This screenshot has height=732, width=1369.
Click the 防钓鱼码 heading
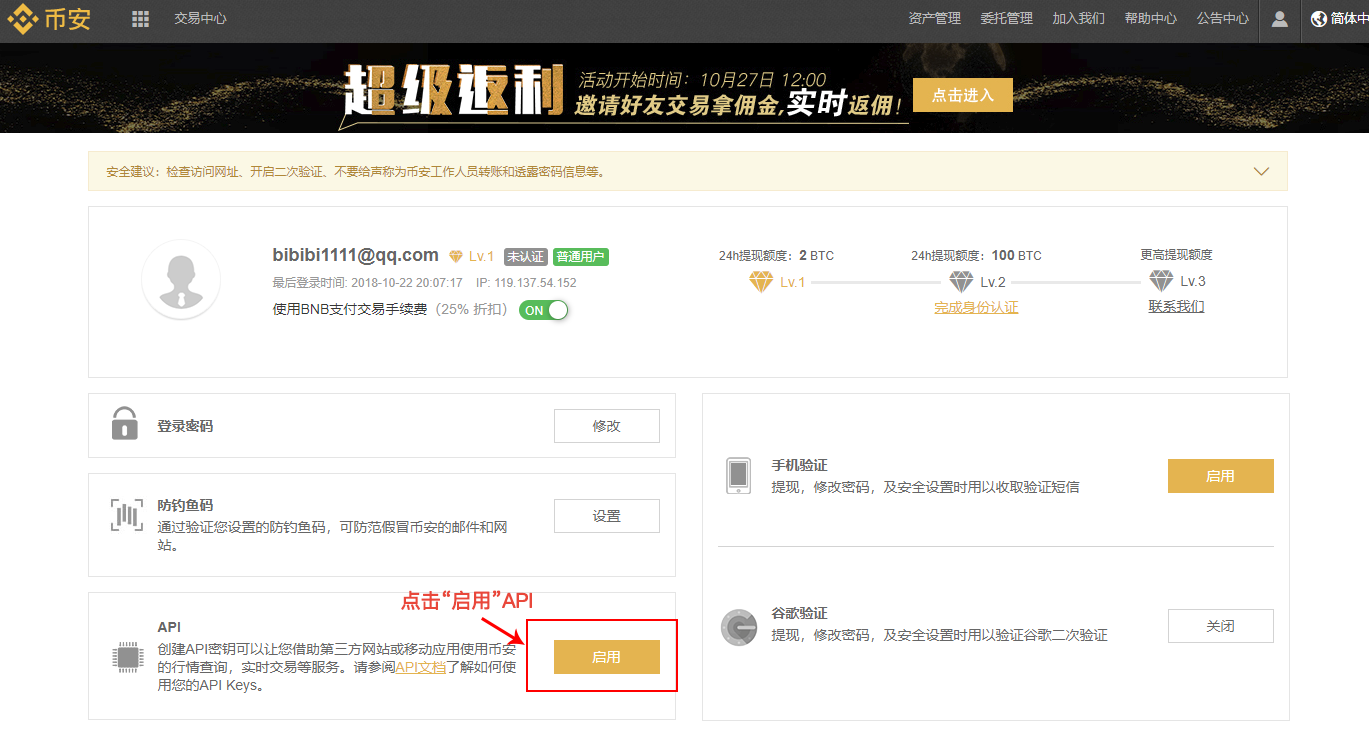pos(185,506)
